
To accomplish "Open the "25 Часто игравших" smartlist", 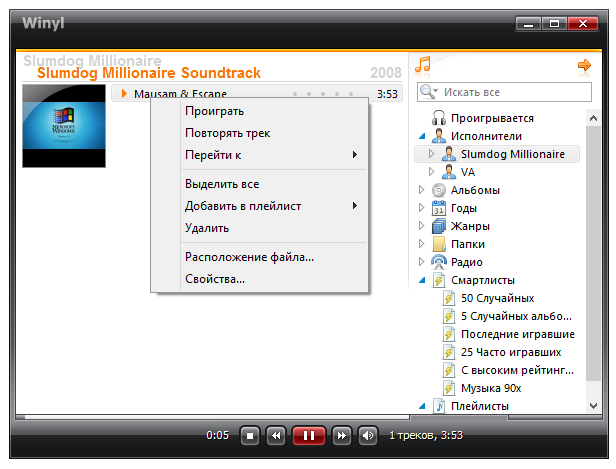I will click(x=511, y=352).
